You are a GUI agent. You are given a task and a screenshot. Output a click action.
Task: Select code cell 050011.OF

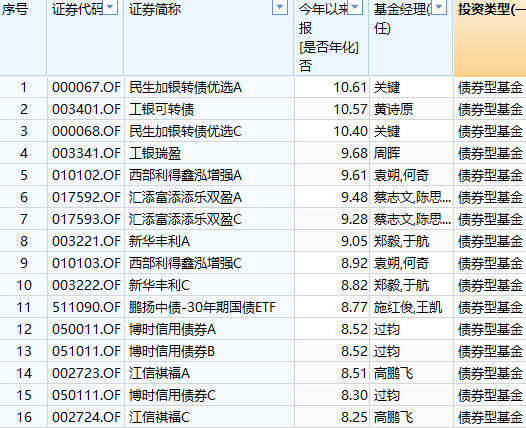click(86, 329)
